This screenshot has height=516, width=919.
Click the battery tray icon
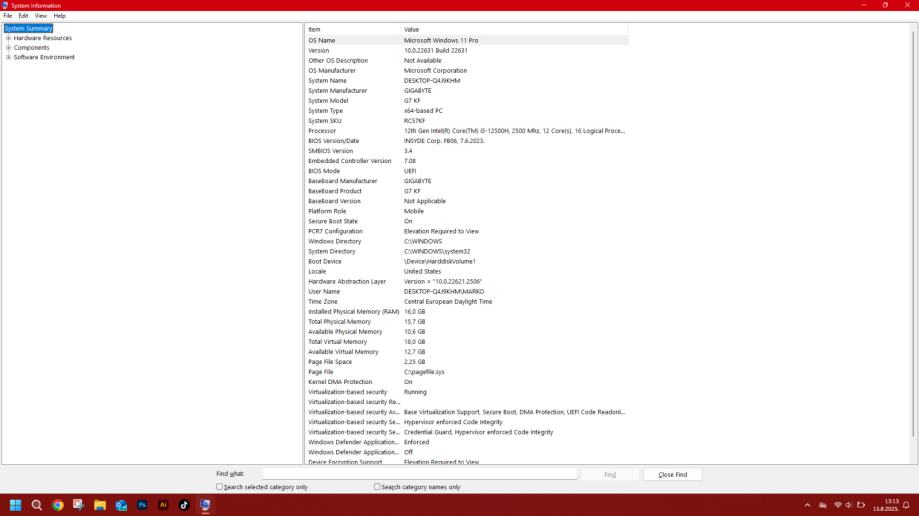860,505
